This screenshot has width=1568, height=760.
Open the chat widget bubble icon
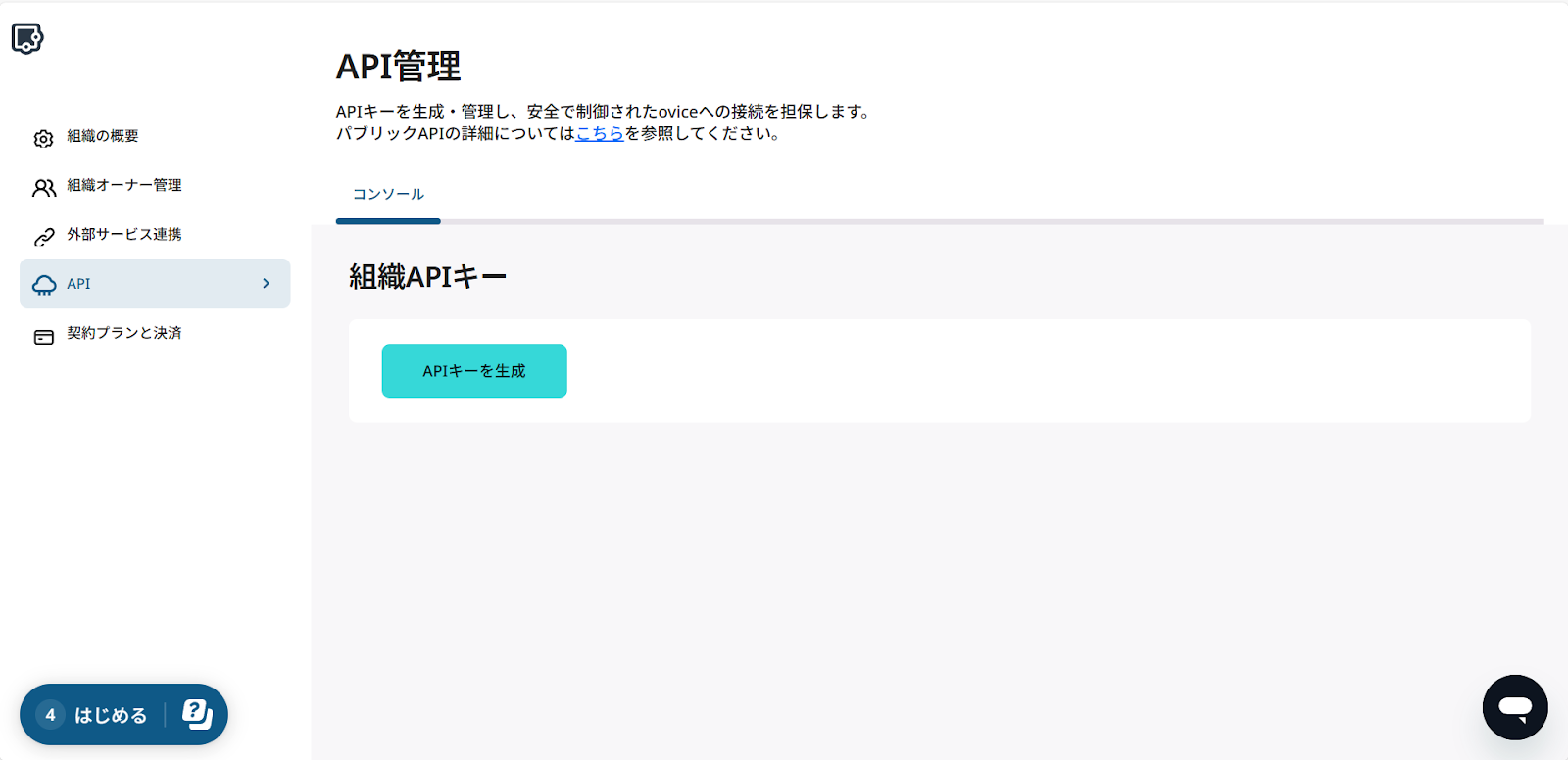(1514, 707)
